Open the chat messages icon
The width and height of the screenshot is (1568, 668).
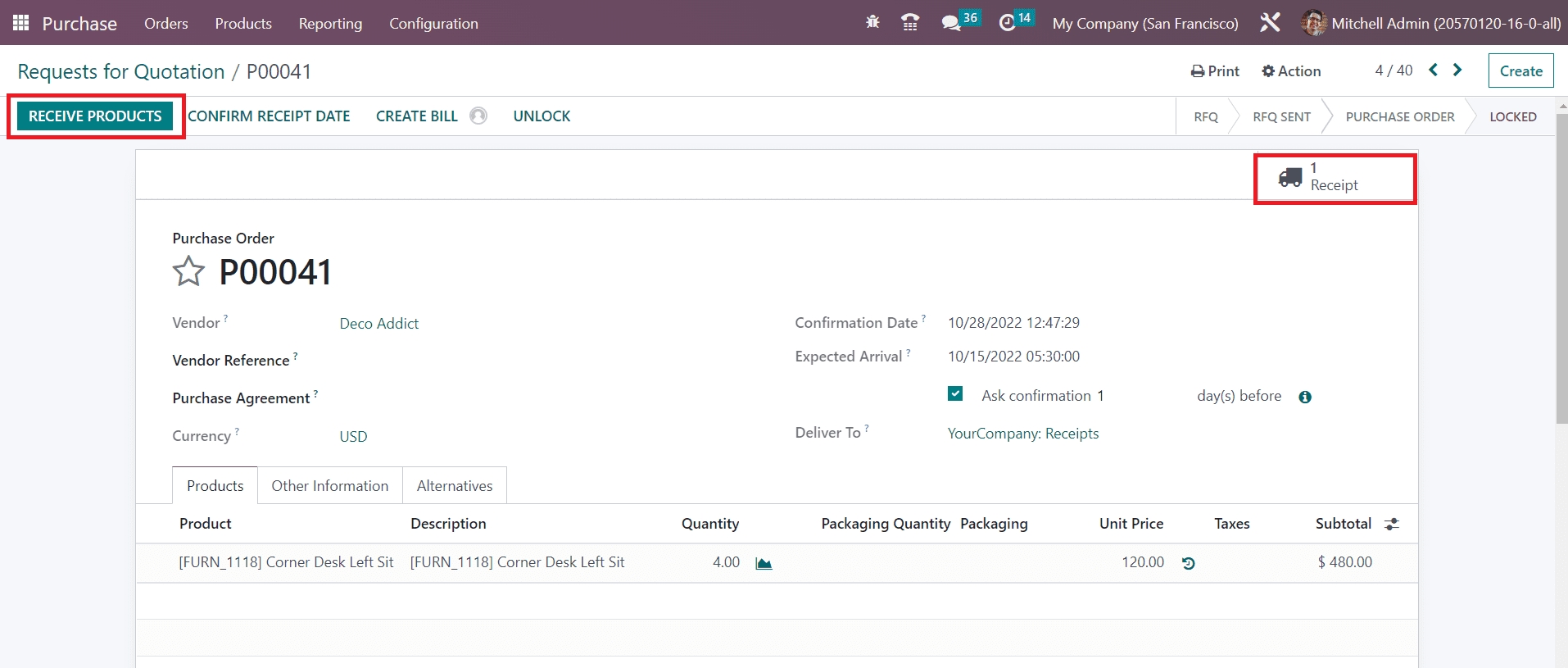click(x=951, y=23)
